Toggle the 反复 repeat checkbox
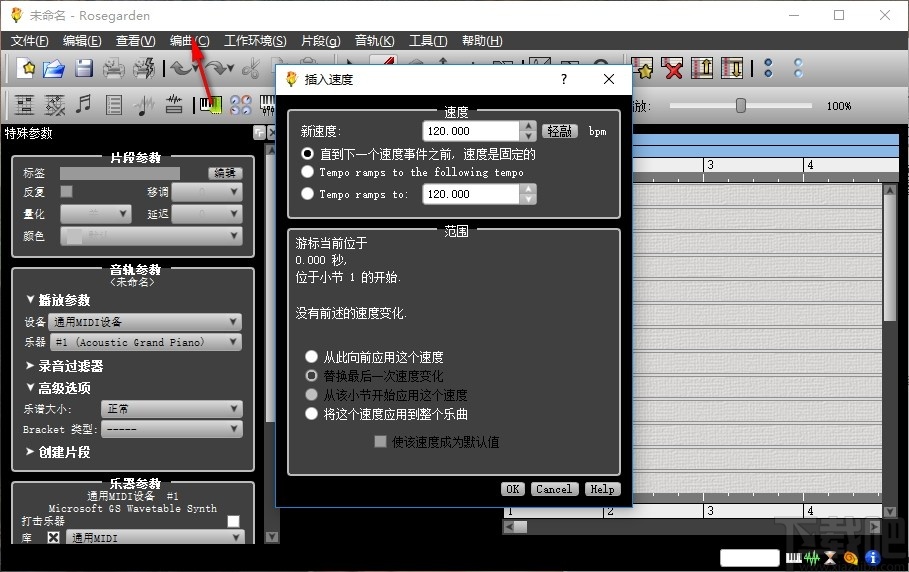The image size is (909, 572). pos(67,191)
